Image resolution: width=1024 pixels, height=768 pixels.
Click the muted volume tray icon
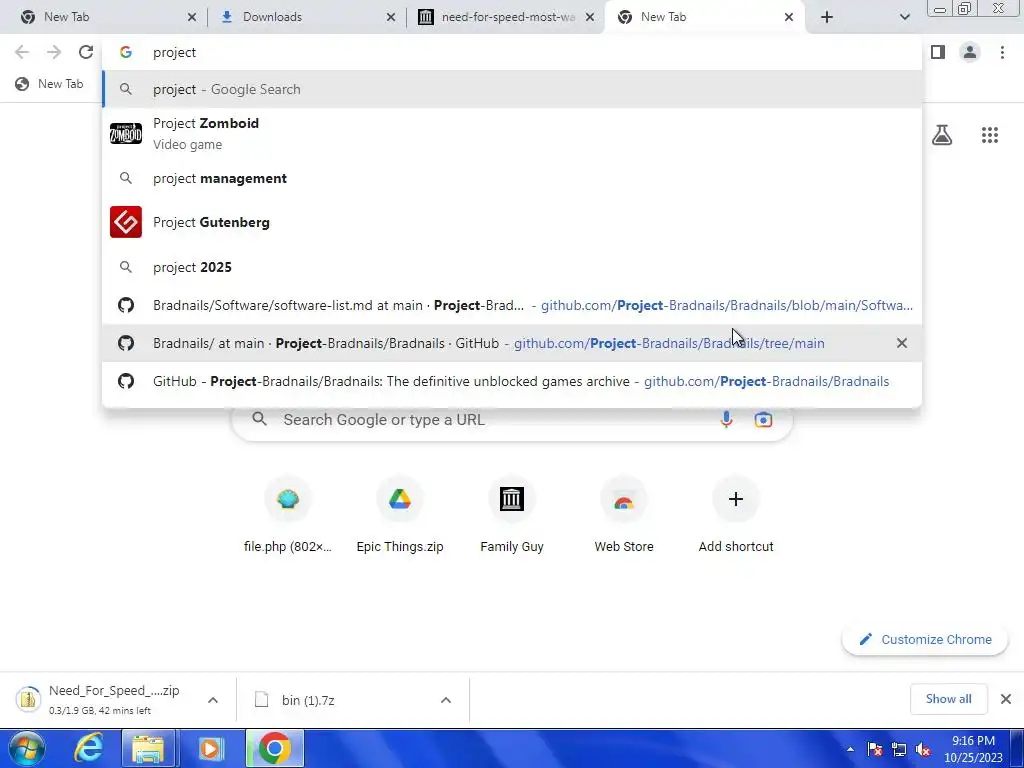923,749
